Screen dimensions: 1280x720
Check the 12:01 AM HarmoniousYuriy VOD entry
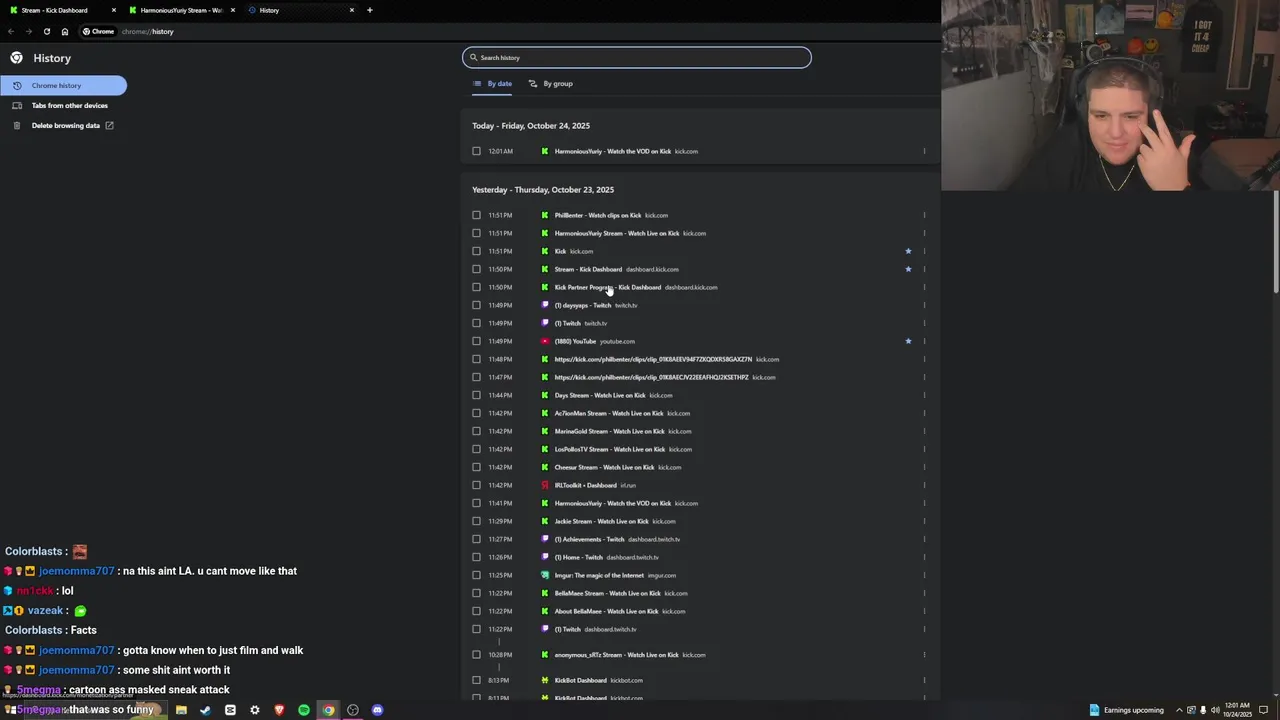pyautogui.click(x=476, y=151)
